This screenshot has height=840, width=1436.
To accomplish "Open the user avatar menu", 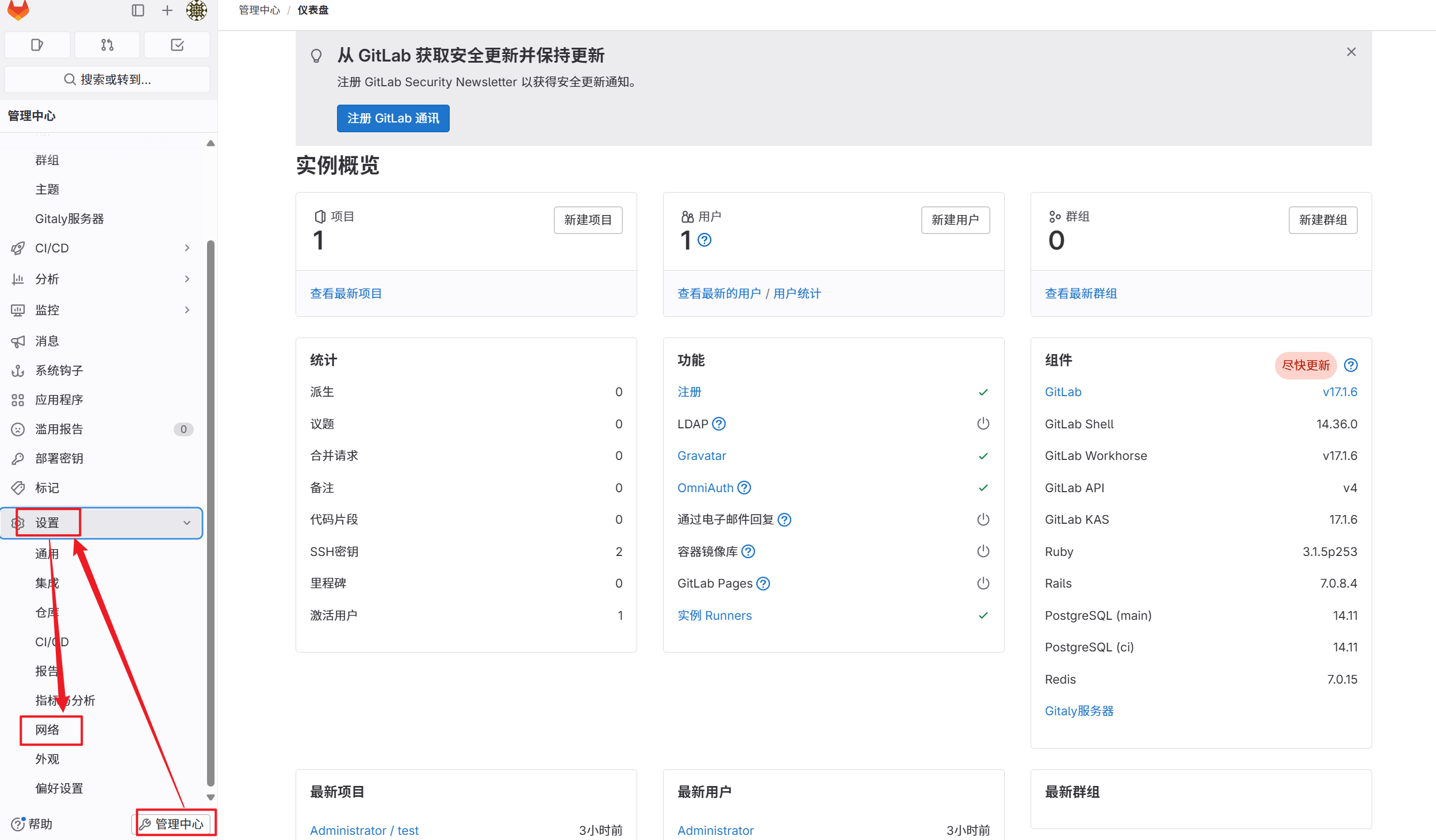I will point(196,10).
